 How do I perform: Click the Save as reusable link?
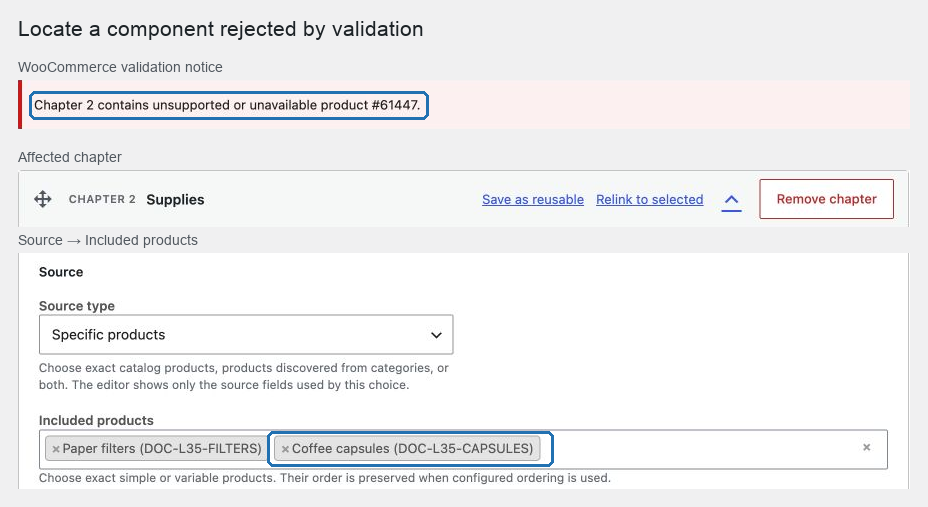coord(533,200)
